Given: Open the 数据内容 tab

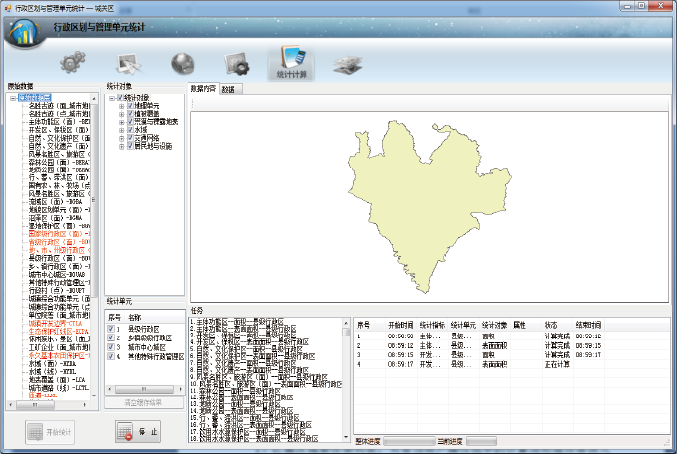Looking at the screenshot, I should coord(203,89).
